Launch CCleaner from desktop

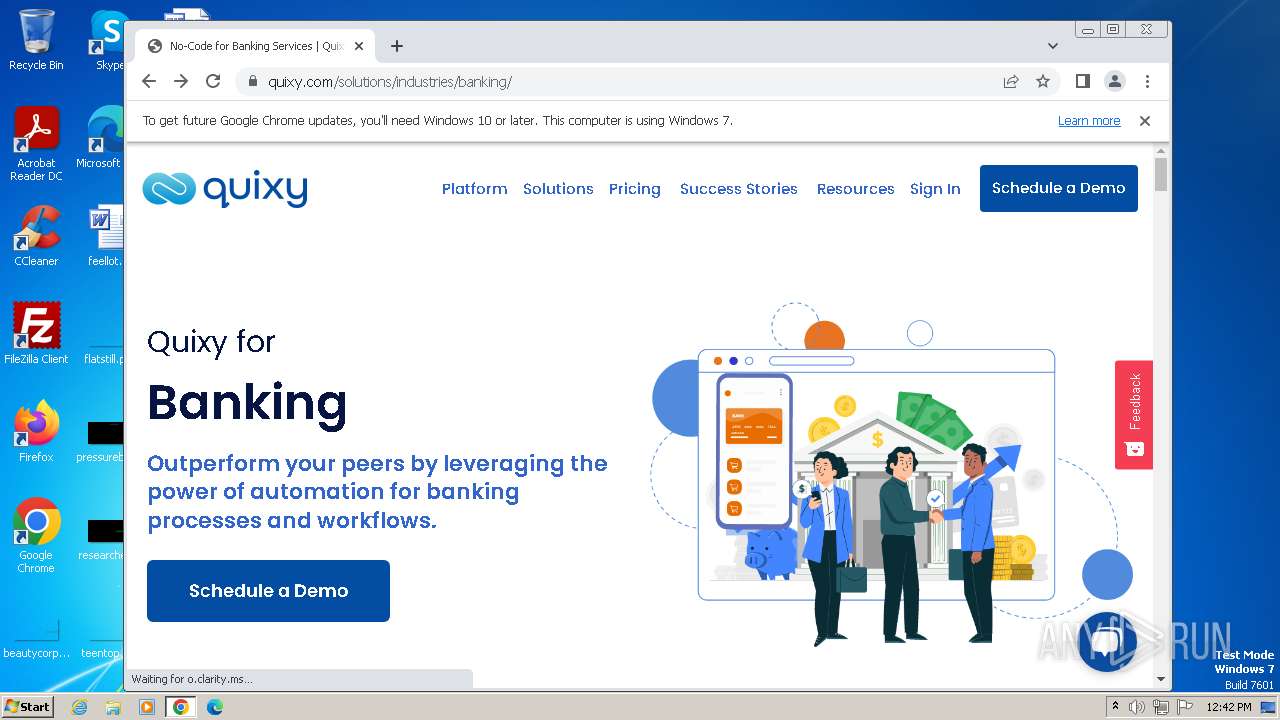tap(36, 236)
